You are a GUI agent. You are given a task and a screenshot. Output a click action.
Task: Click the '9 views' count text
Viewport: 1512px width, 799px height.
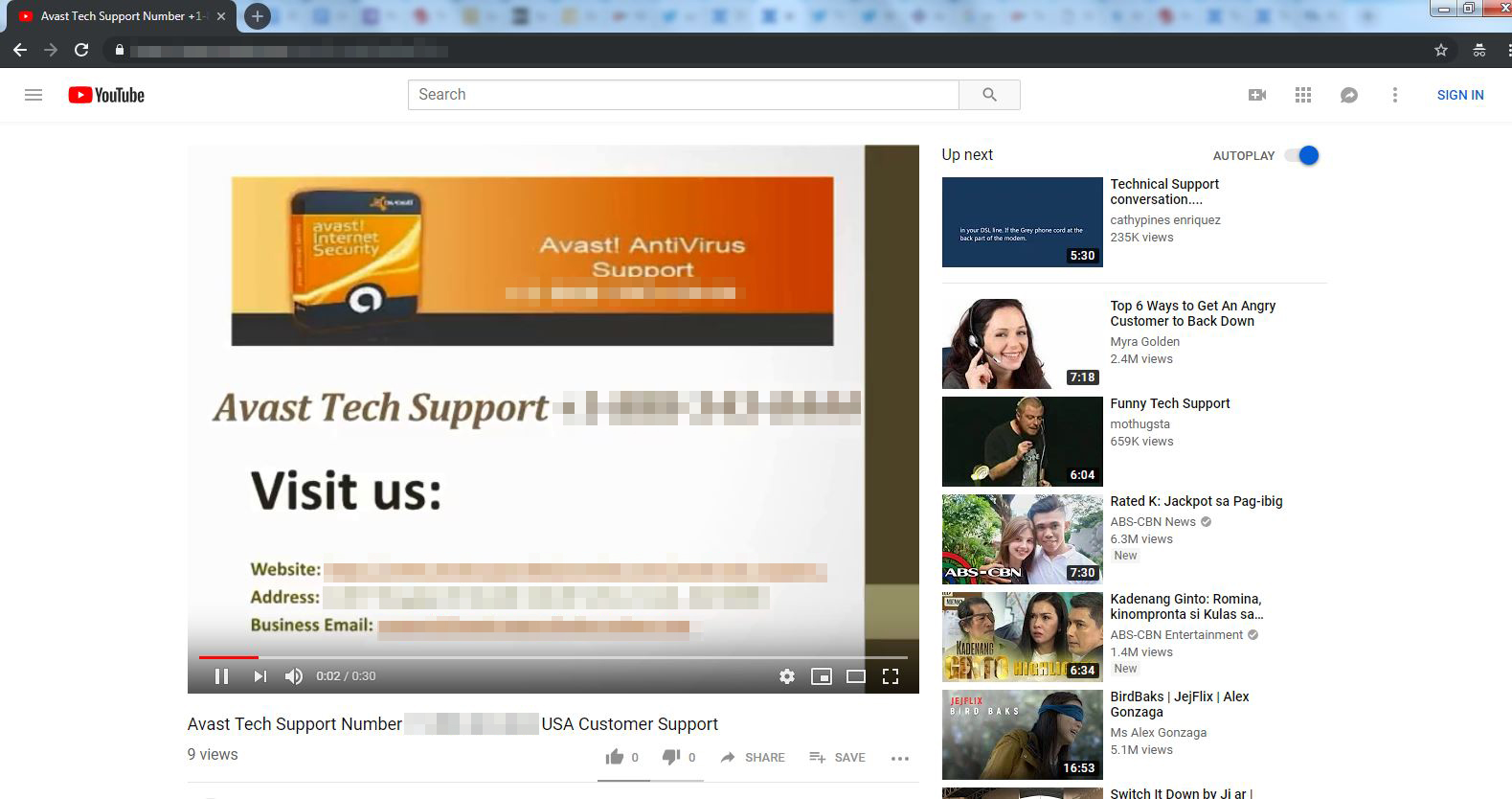coord(213,755)
